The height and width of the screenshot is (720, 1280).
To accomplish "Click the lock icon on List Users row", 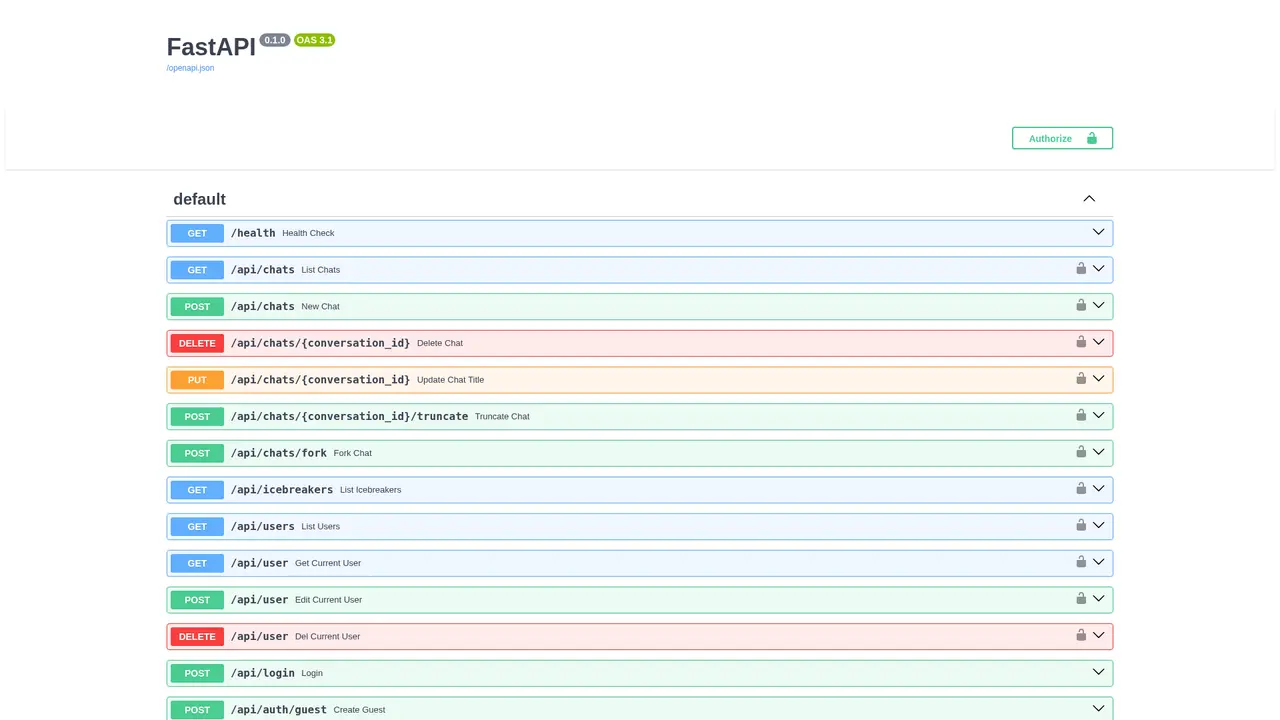I will [x=1081, y=525].
